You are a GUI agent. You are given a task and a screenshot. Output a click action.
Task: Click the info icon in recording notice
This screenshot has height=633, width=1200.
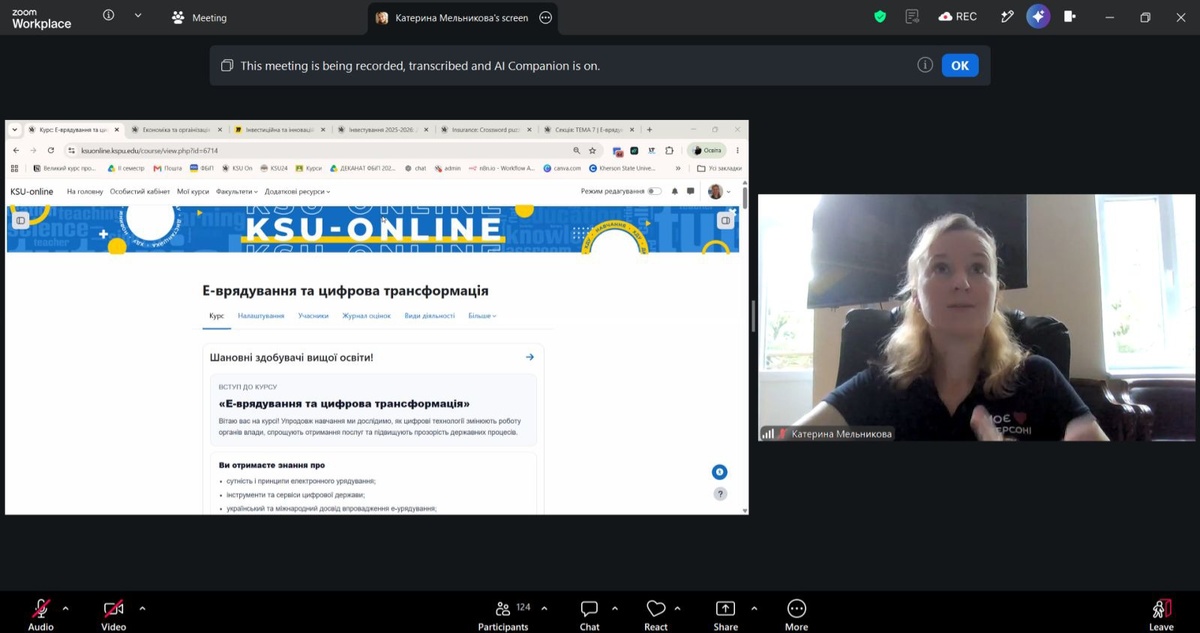tap(925, 65)
